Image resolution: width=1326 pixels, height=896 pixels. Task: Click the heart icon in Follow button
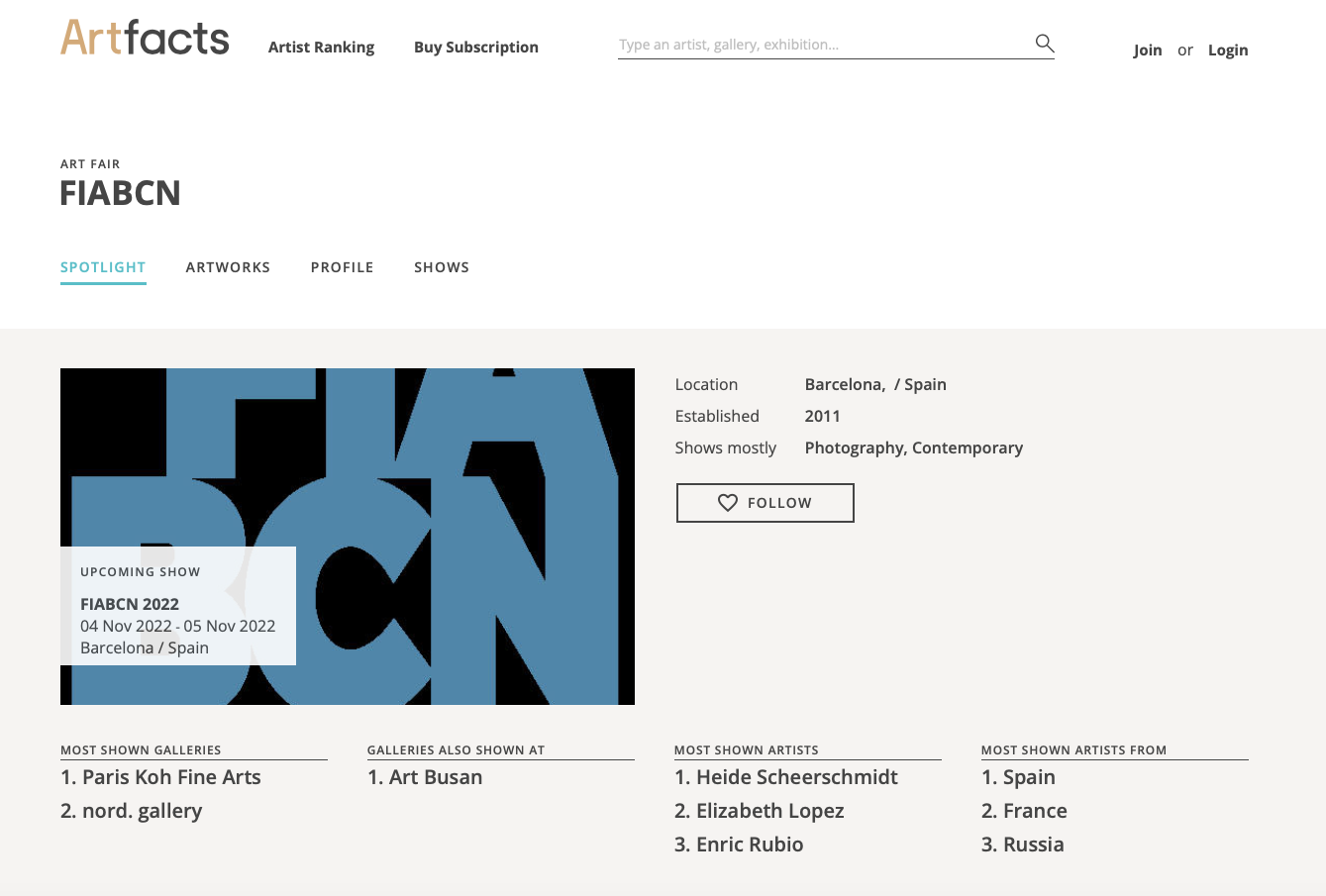tap(728, 503)
